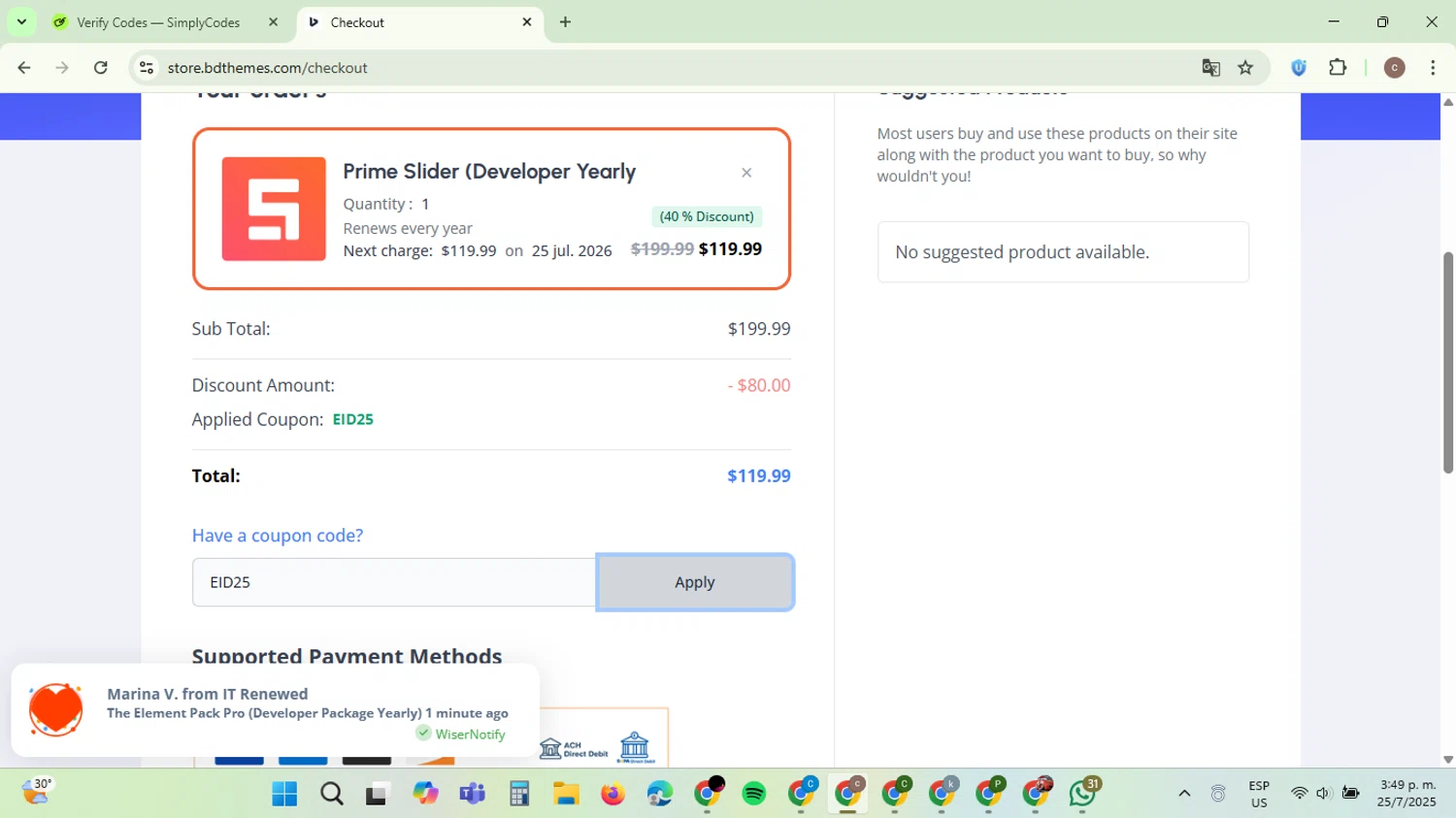Switch to Verify Codes — SimplyCodes tab
Viewport: 1456px width, 818px height.
(157, 22)
